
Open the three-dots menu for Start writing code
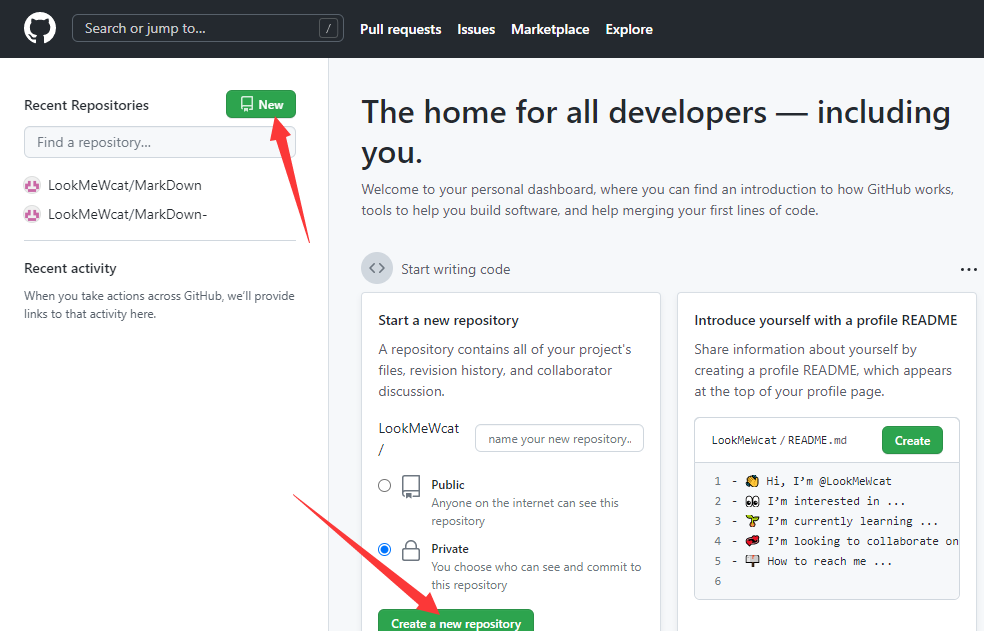tap(968, 269)
